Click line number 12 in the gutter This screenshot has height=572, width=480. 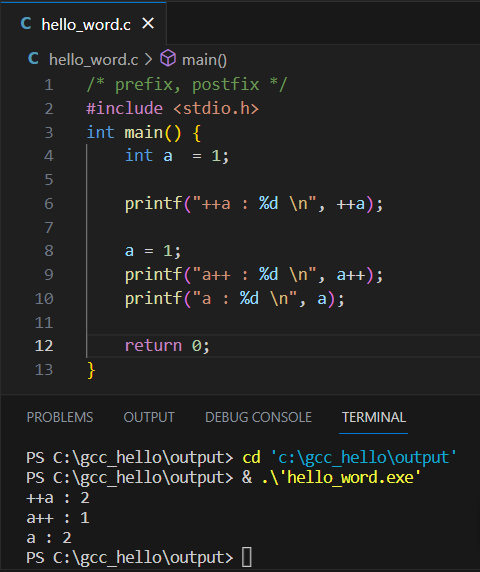(x=44, y=346)
